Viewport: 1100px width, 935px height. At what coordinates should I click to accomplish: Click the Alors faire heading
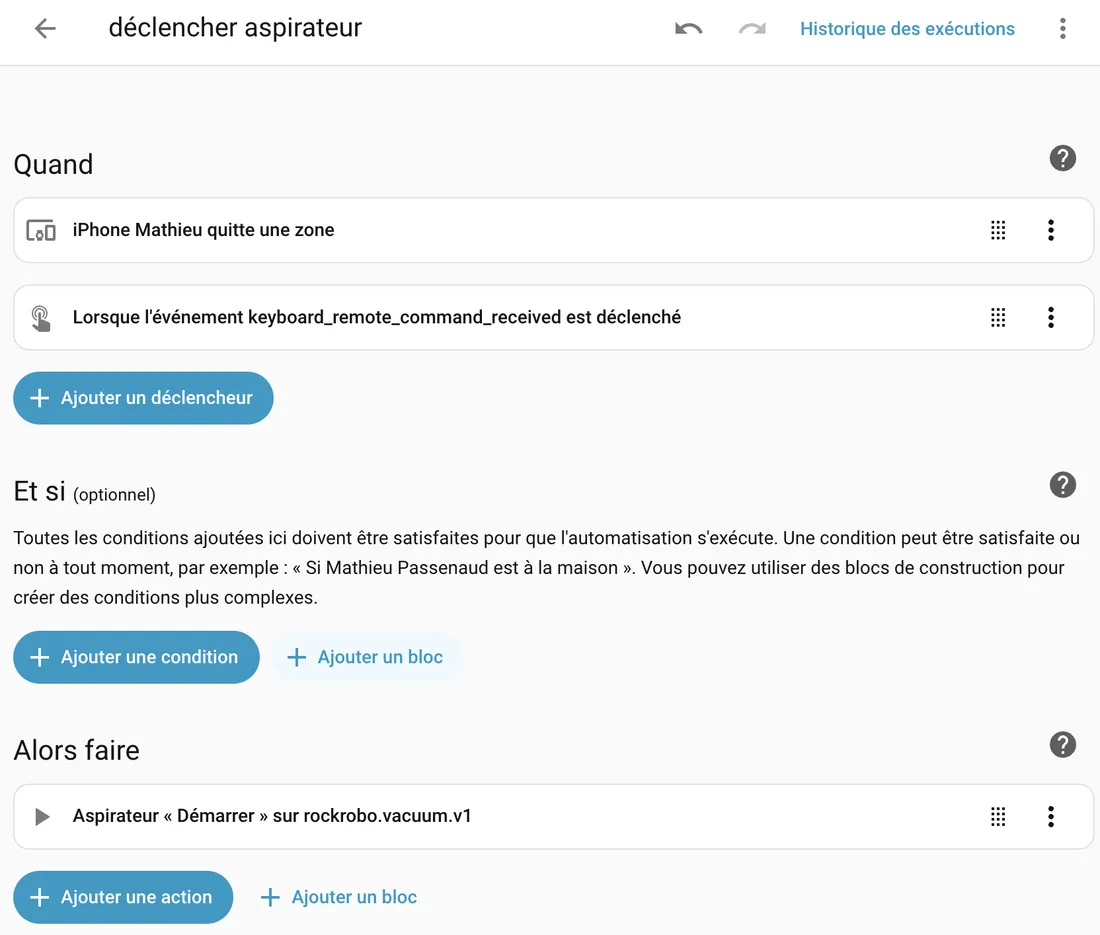76,751
